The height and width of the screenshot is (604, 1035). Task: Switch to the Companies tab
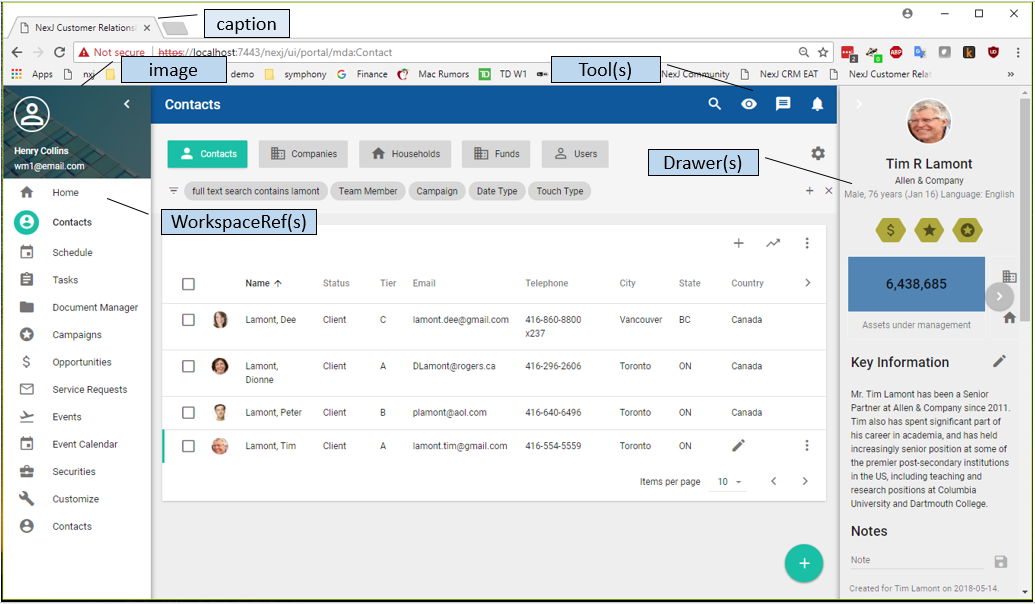coord(304,154)
